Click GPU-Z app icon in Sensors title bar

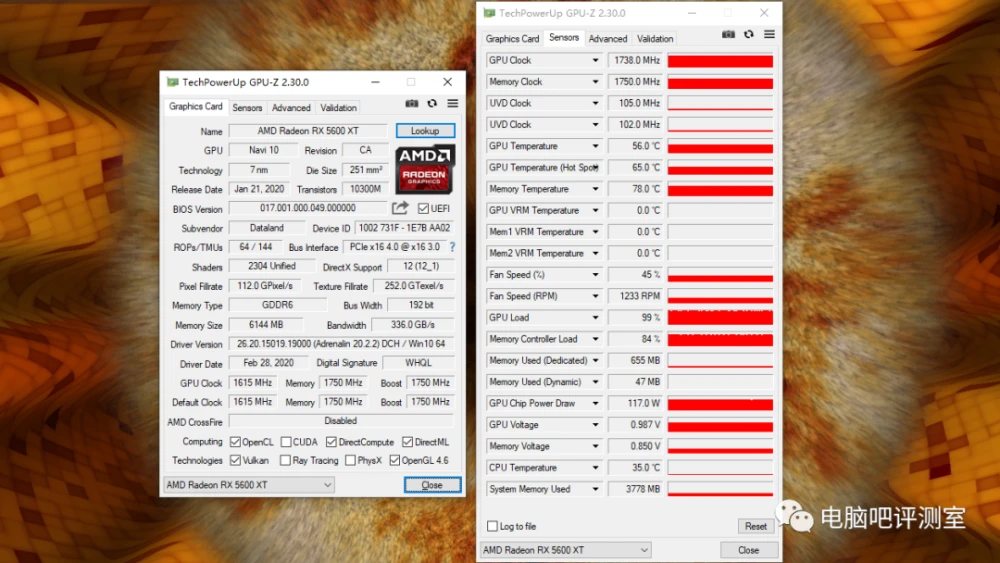tap(489, 13)
